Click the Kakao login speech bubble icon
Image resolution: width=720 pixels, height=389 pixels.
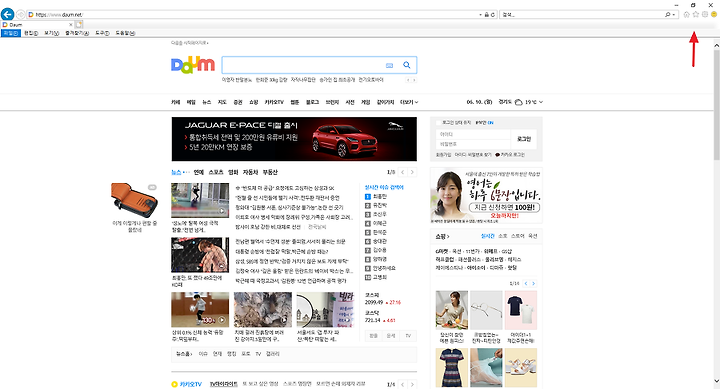[497, 155]
